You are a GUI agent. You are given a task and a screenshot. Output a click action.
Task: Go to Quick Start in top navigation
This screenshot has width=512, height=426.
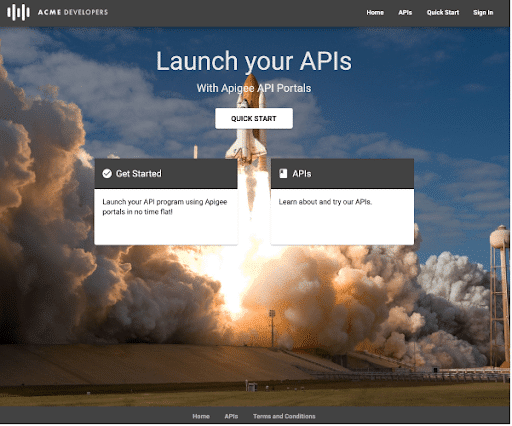pyautogui.click(x=443, y=13)
